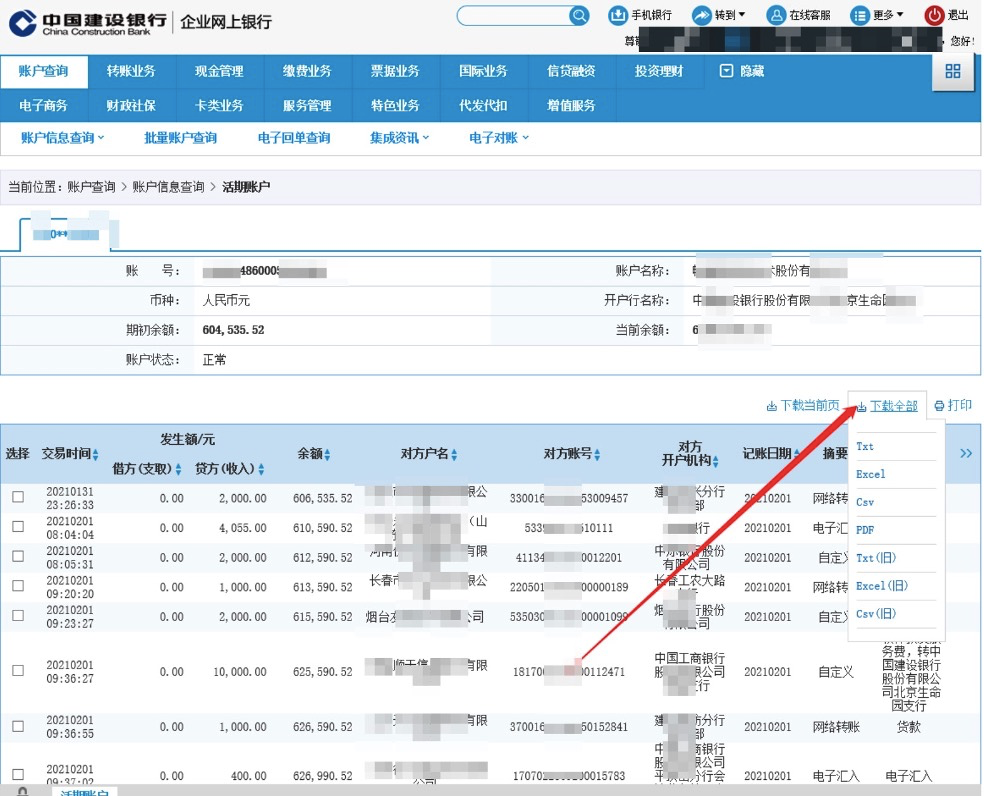Screen dimensions: 984x796
Task: Tick the checkbox for 09:20:20 transaction
Action: click(18, 585)
